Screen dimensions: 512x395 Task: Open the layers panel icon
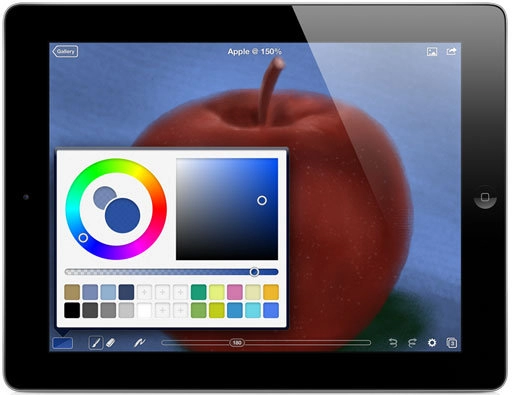pos(452,343)
